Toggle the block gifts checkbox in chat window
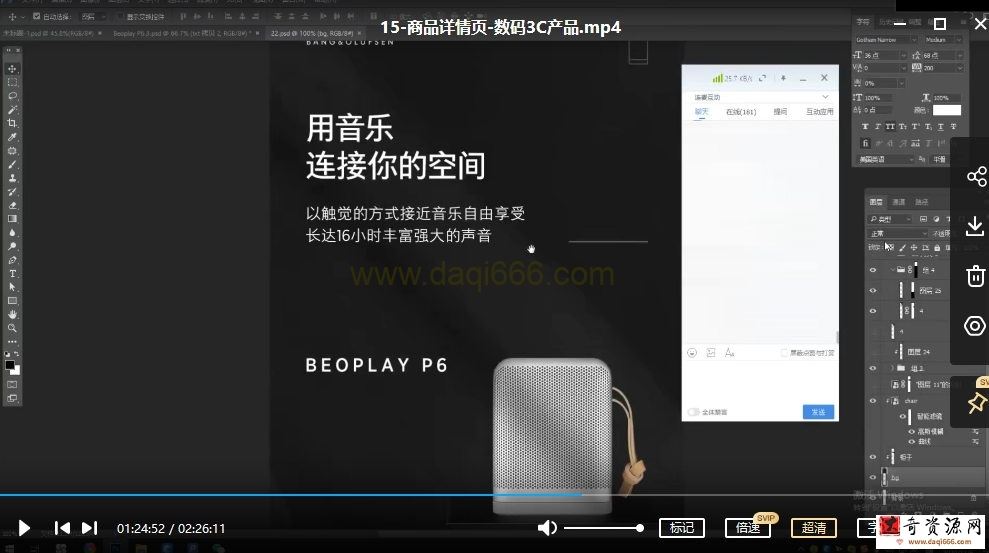 pos(785,352)
